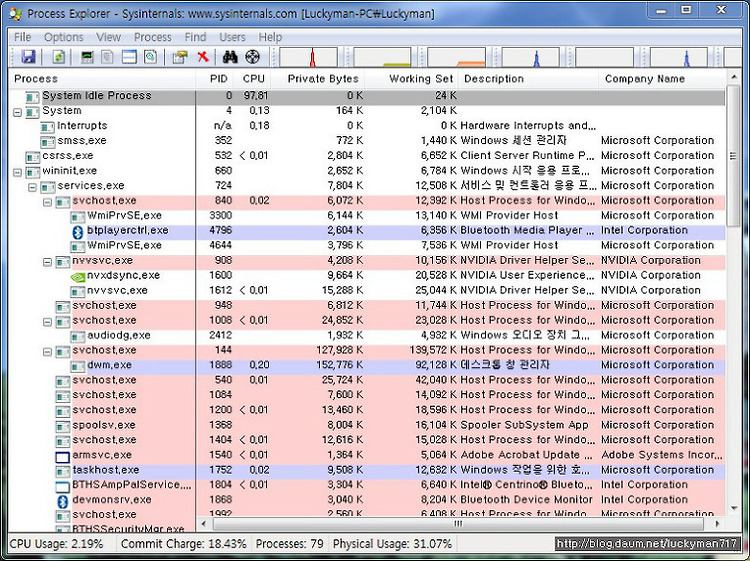Select WmiPrvSE.exe with PID 3300
The width and height of the screenshot is (750, 561).
[x=367, y=216]
